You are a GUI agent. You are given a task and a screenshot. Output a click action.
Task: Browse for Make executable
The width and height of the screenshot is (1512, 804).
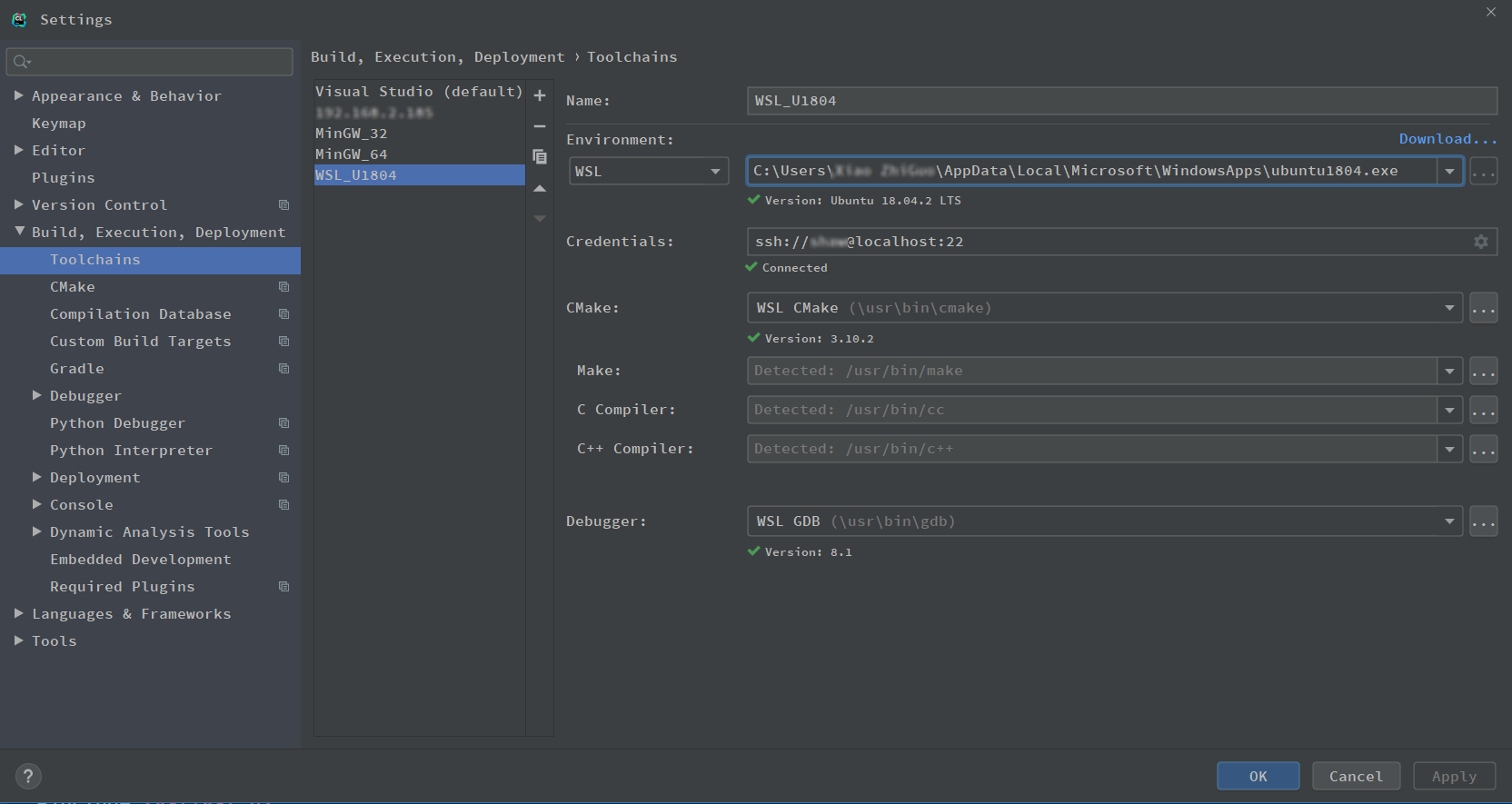(1484, 371)
